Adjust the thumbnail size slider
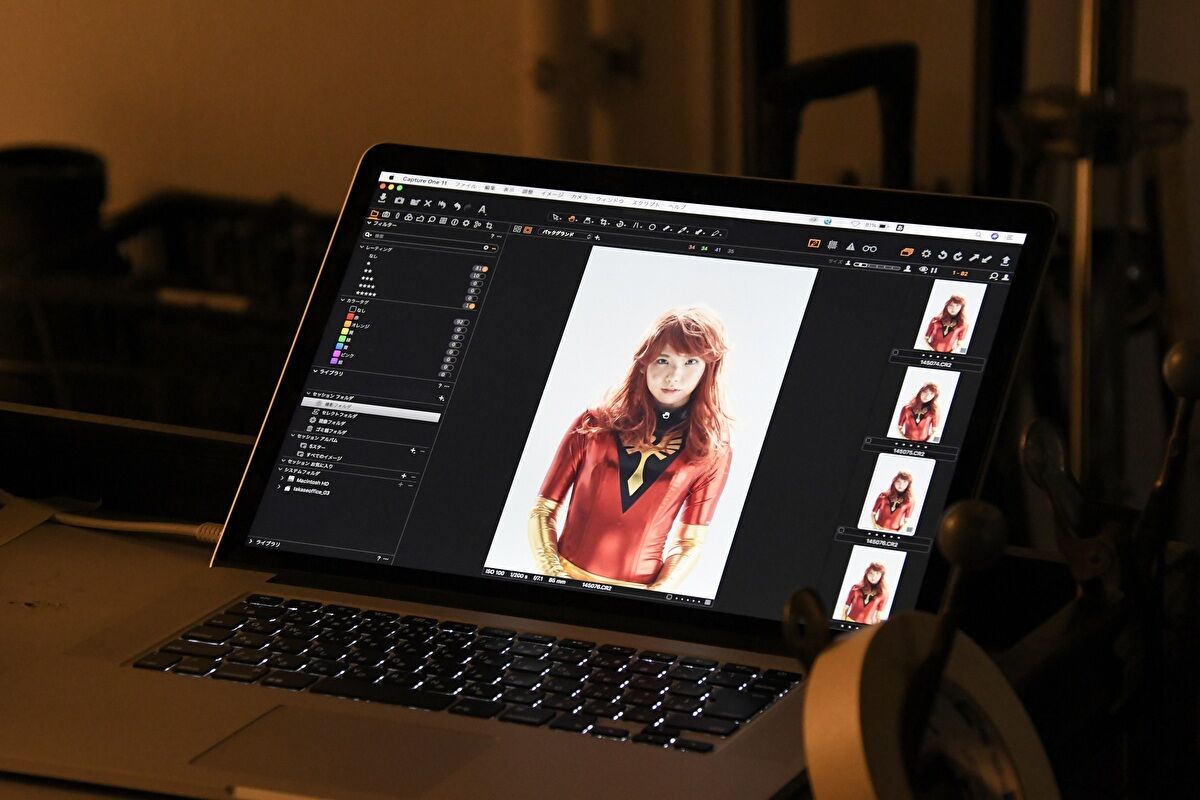1200x800 pixels. pyautogui.click(x=877, y=267)
